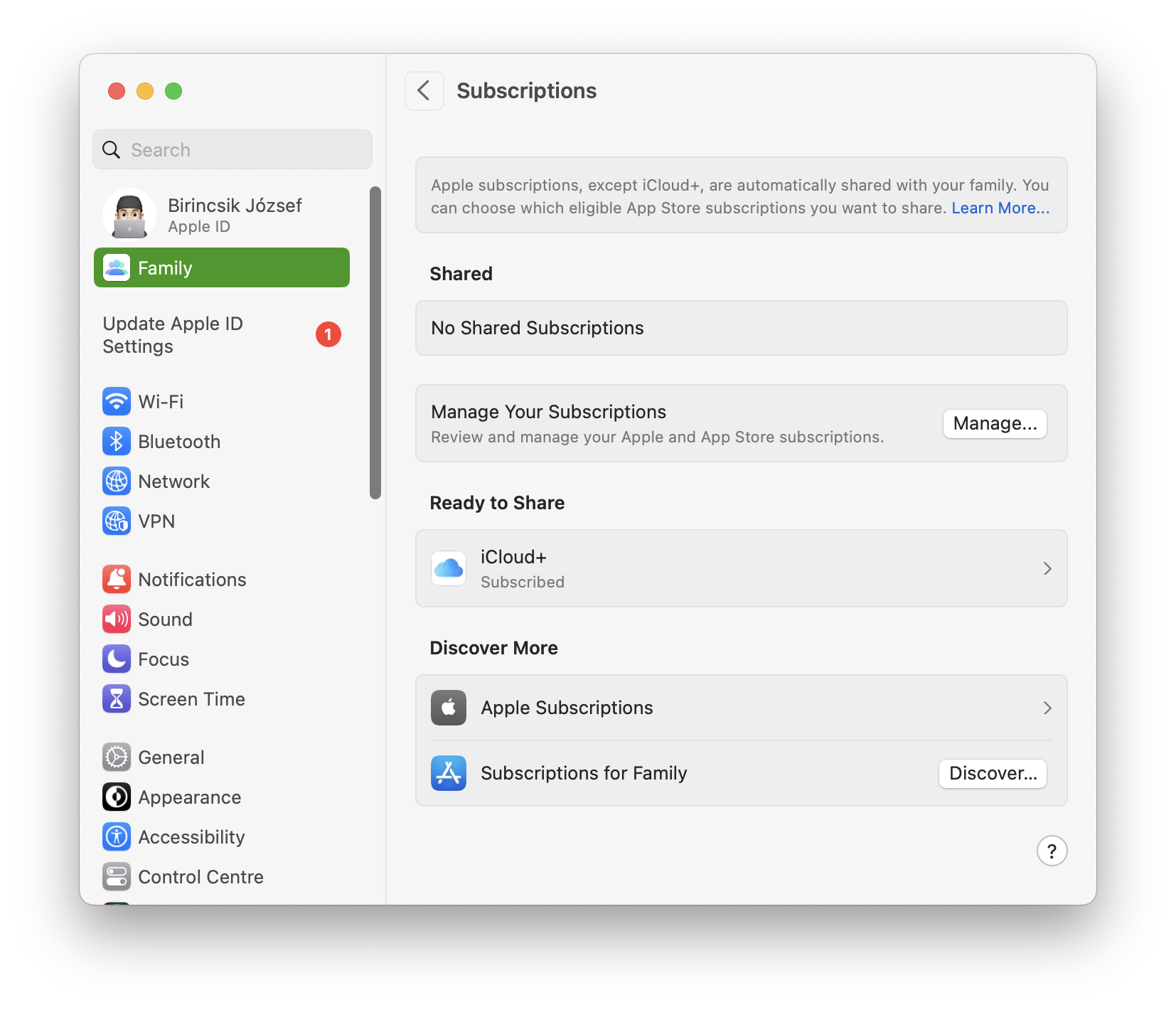This screenshot has height=1010, width=1176.
Task: Click the App Store icon
Action: pos(449,773)
